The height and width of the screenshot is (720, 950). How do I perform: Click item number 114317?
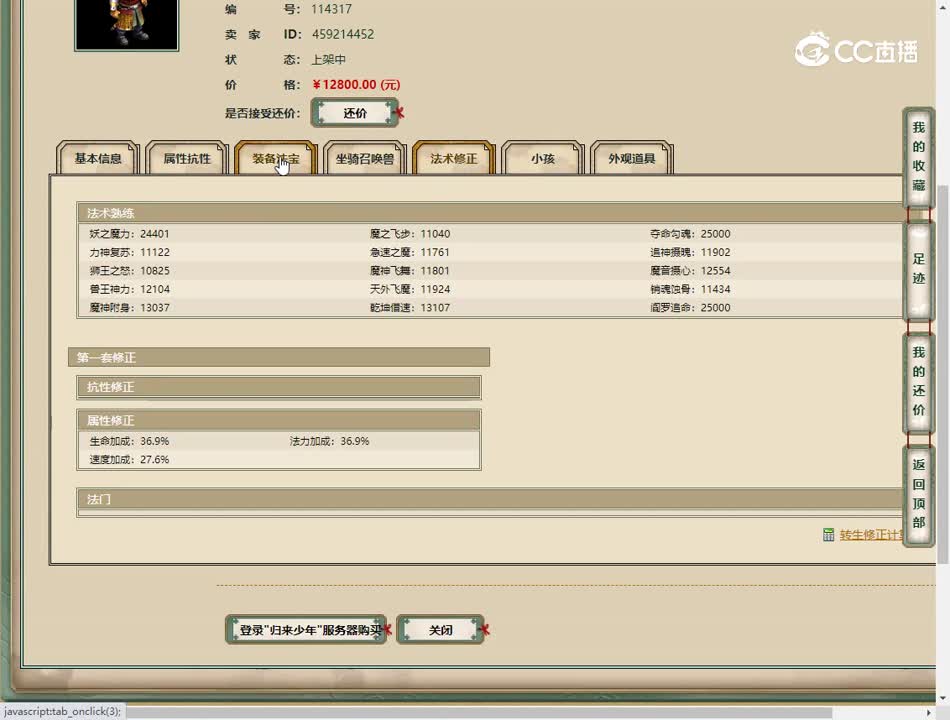click(x=331, y=9)
